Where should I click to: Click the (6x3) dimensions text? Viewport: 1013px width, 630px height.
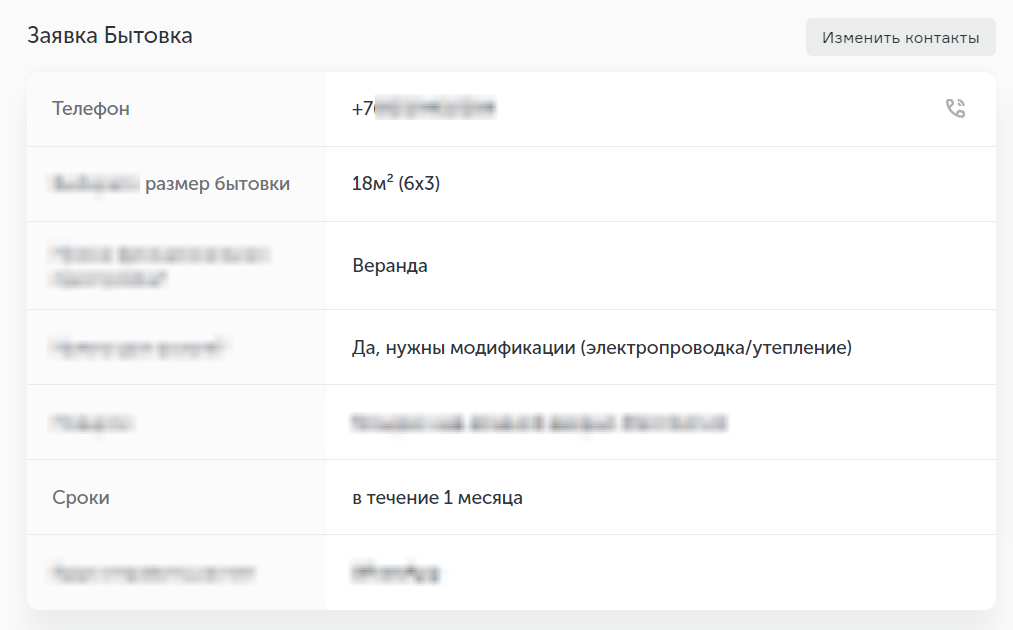coord(420,184)
